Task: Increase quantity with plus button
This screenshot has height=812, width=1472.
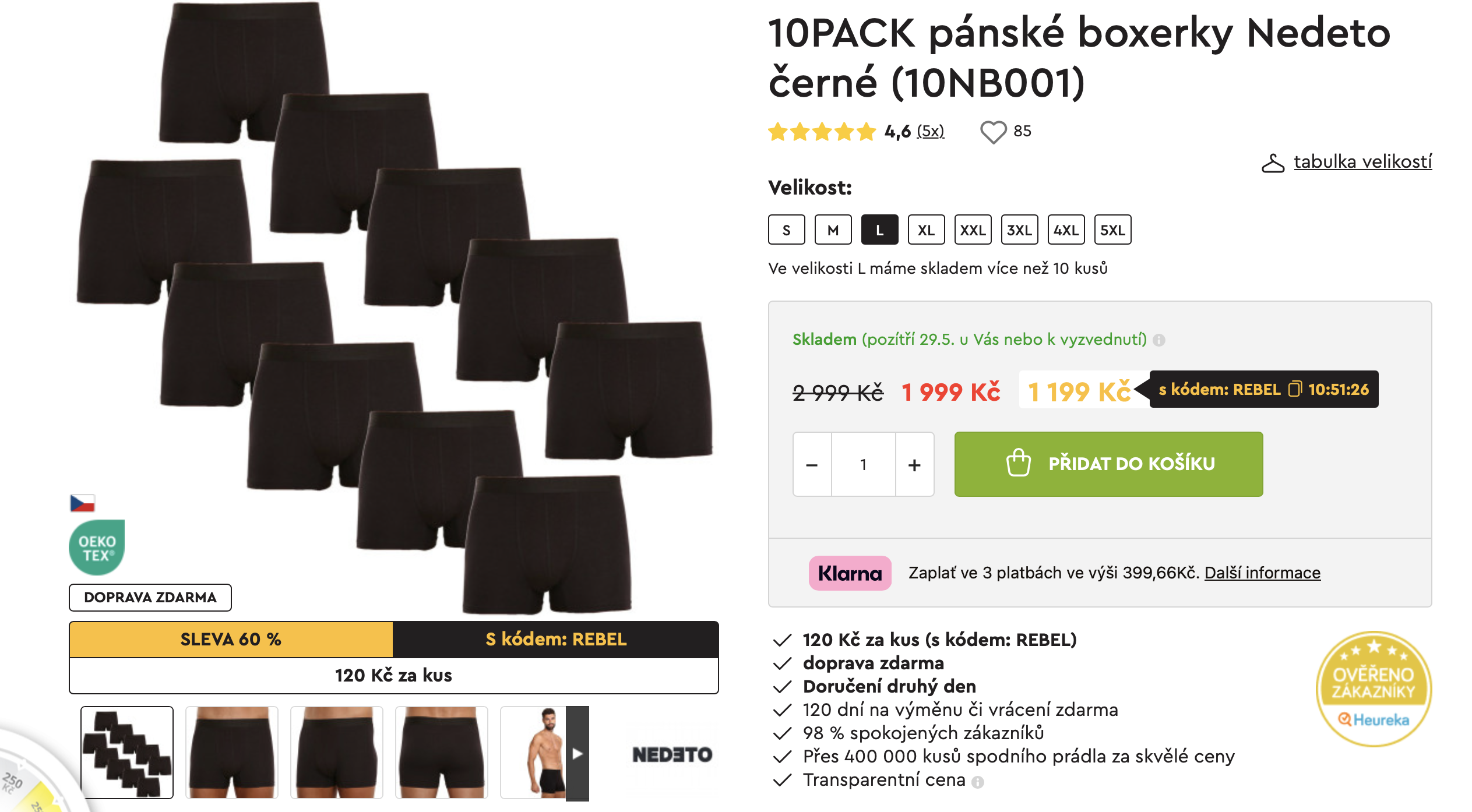Action: click(914, 465)
